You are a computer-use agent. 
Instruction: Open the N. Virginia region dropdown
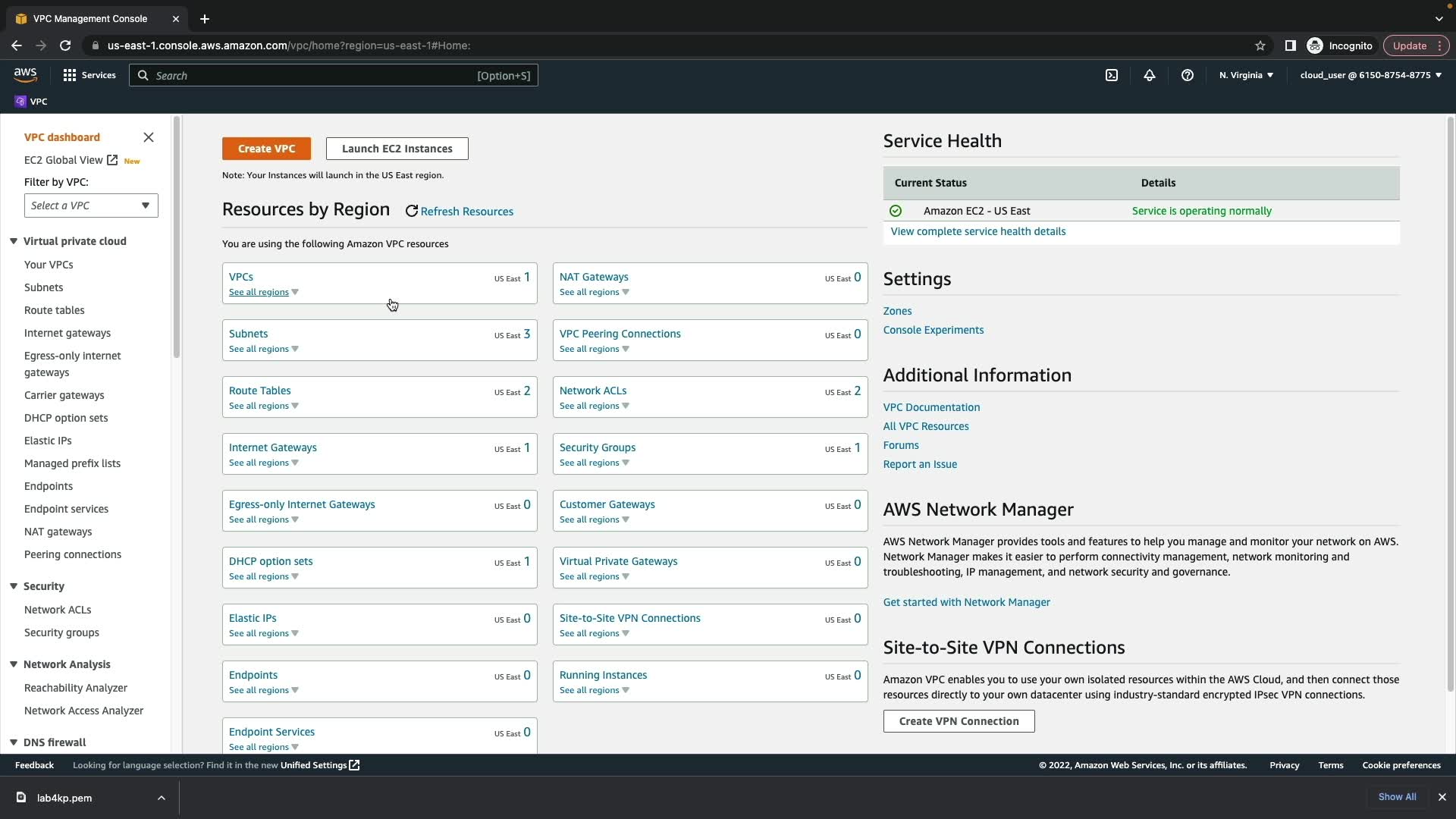click(1246, 75)
